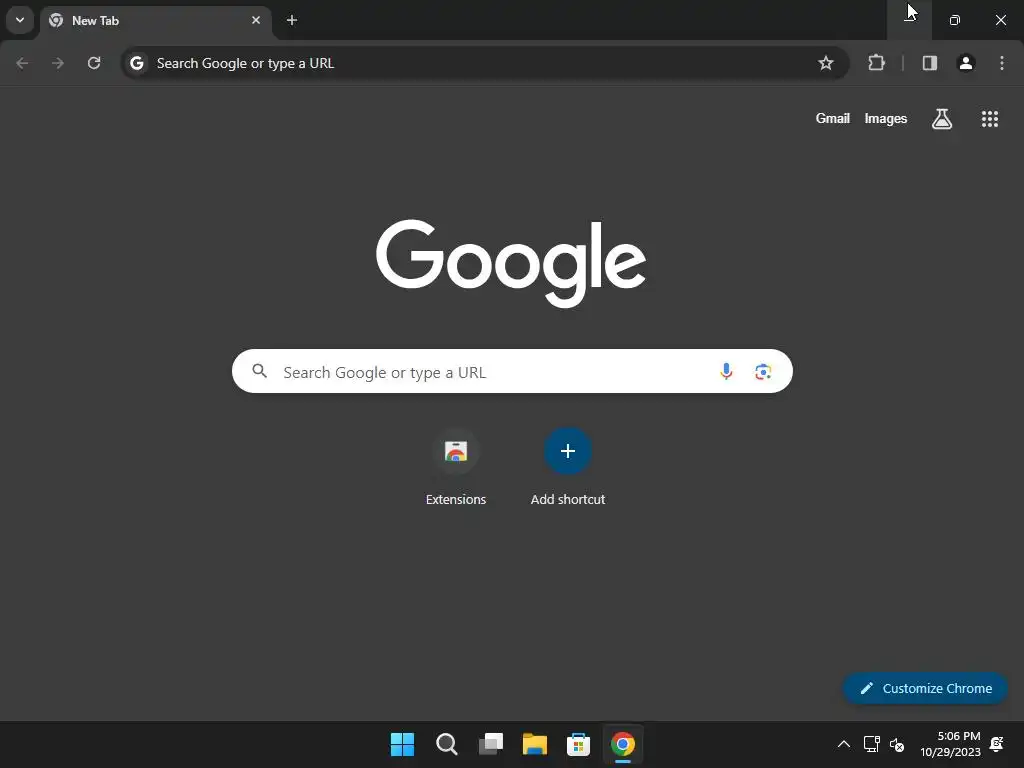Image resolution: width=1024 pixels, height=768 pixels.
Task: Restore down the Chrome window
Action: coord(955,20)
